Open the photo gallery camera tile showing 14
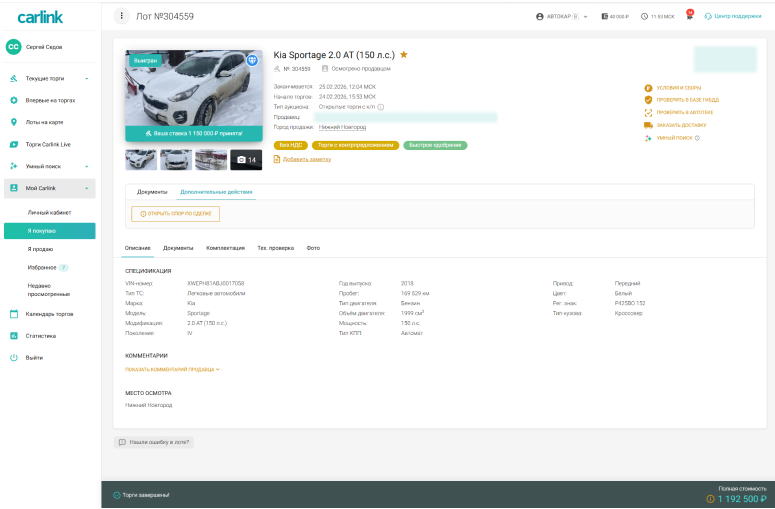Viewport: 775px width, 509px height. pyautogui.click(x=246, y=160)
